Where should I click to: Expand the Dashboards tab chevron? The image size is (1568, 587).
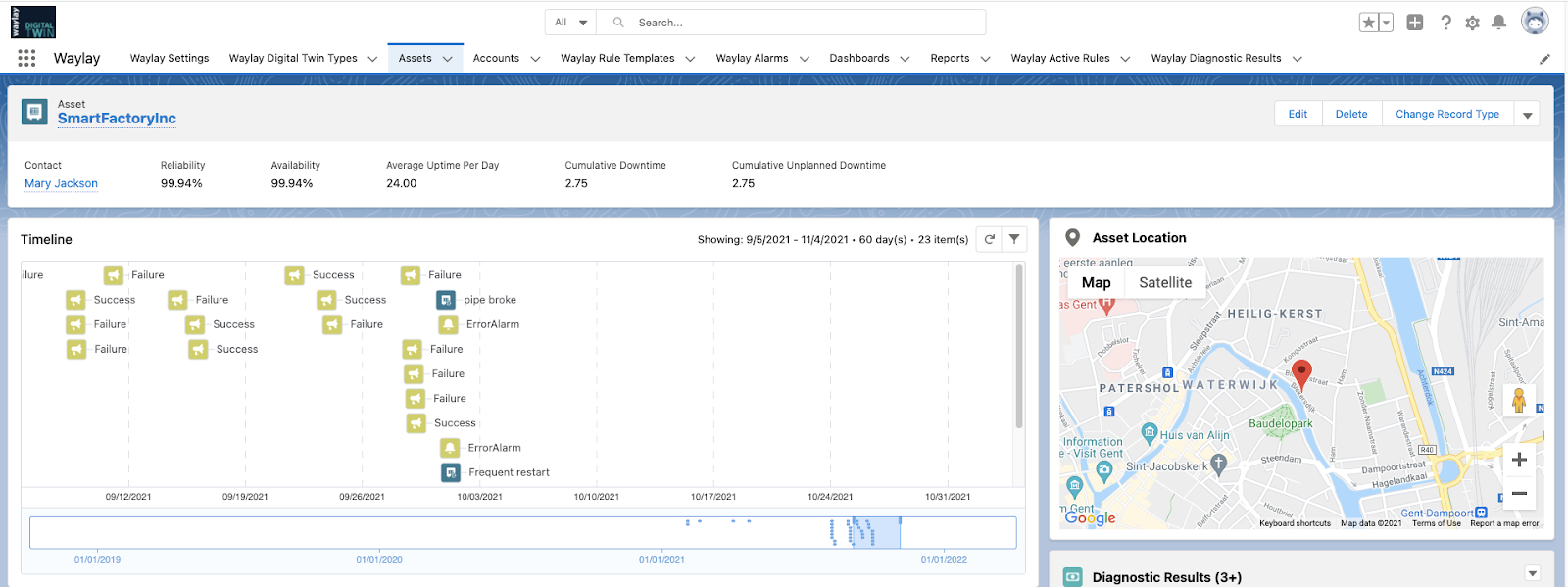905,59
